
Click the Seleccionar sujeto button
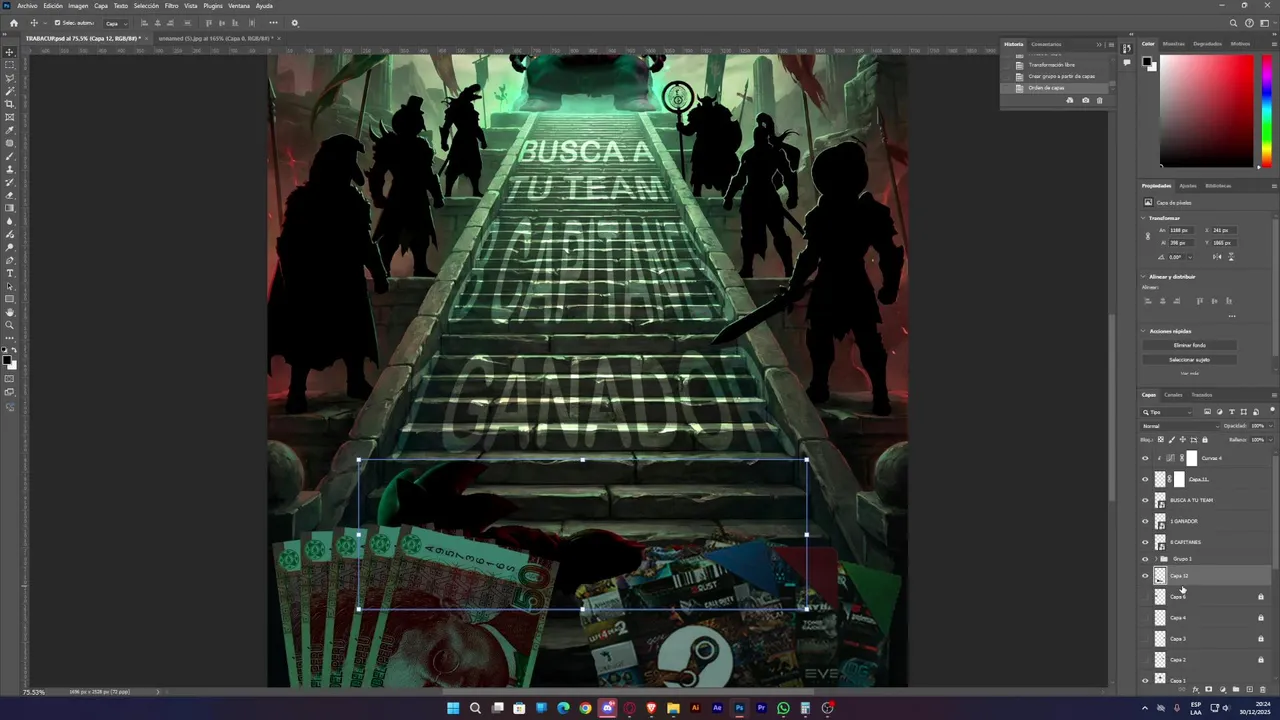1190,359
